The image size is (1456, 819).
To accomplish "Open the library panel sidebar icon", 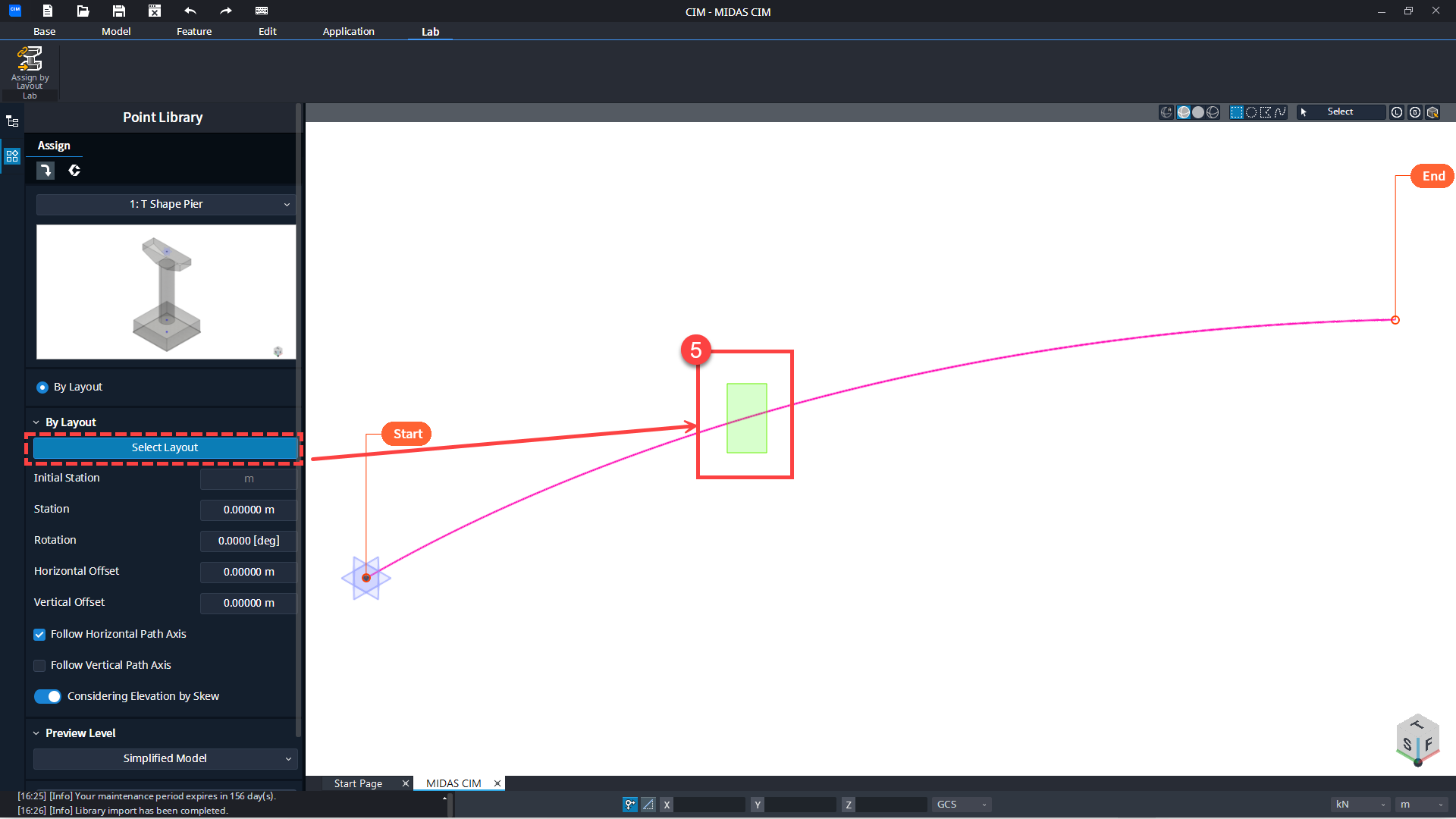I will coord(12,156).
